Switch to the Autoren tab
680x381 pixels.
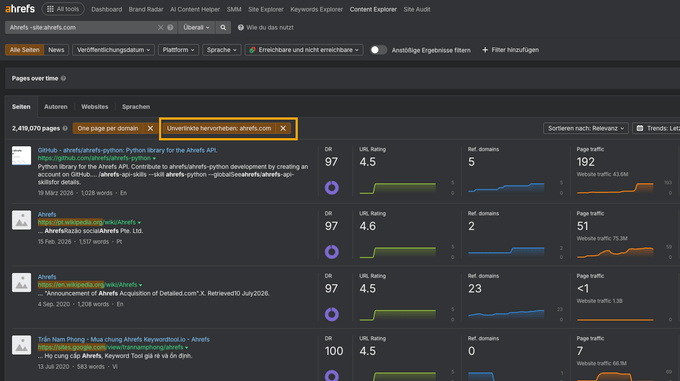(56, 107)
